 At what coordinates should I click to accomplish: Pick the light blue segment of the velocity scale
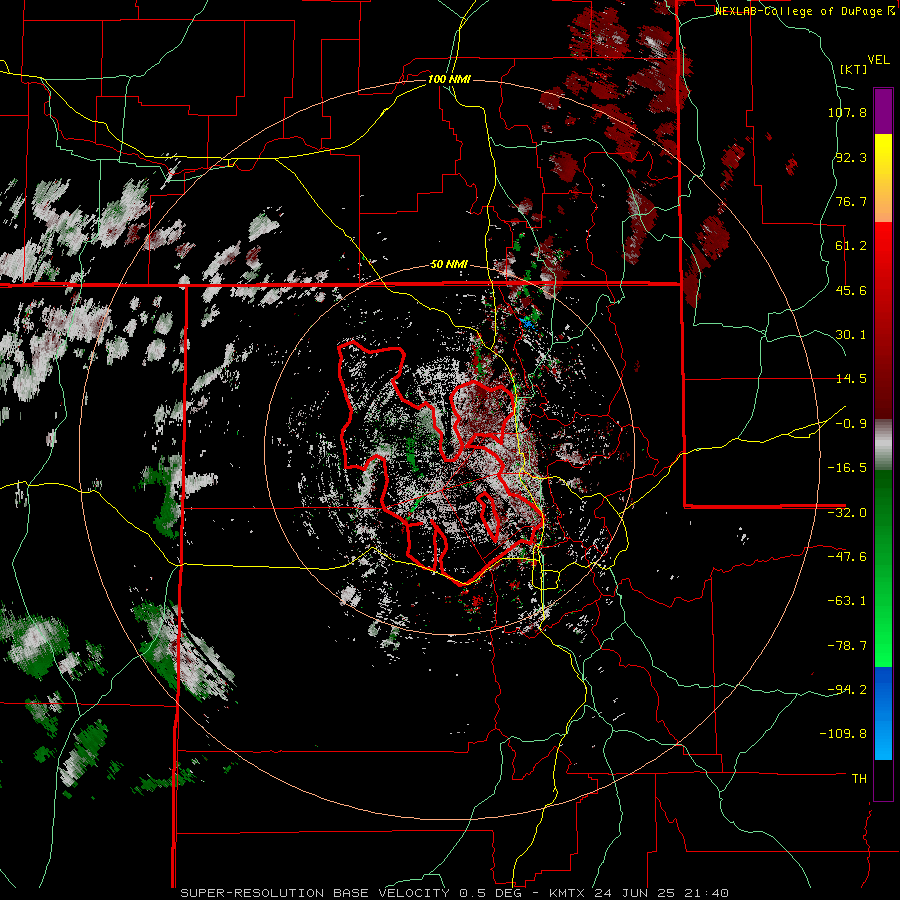point(883,740)
